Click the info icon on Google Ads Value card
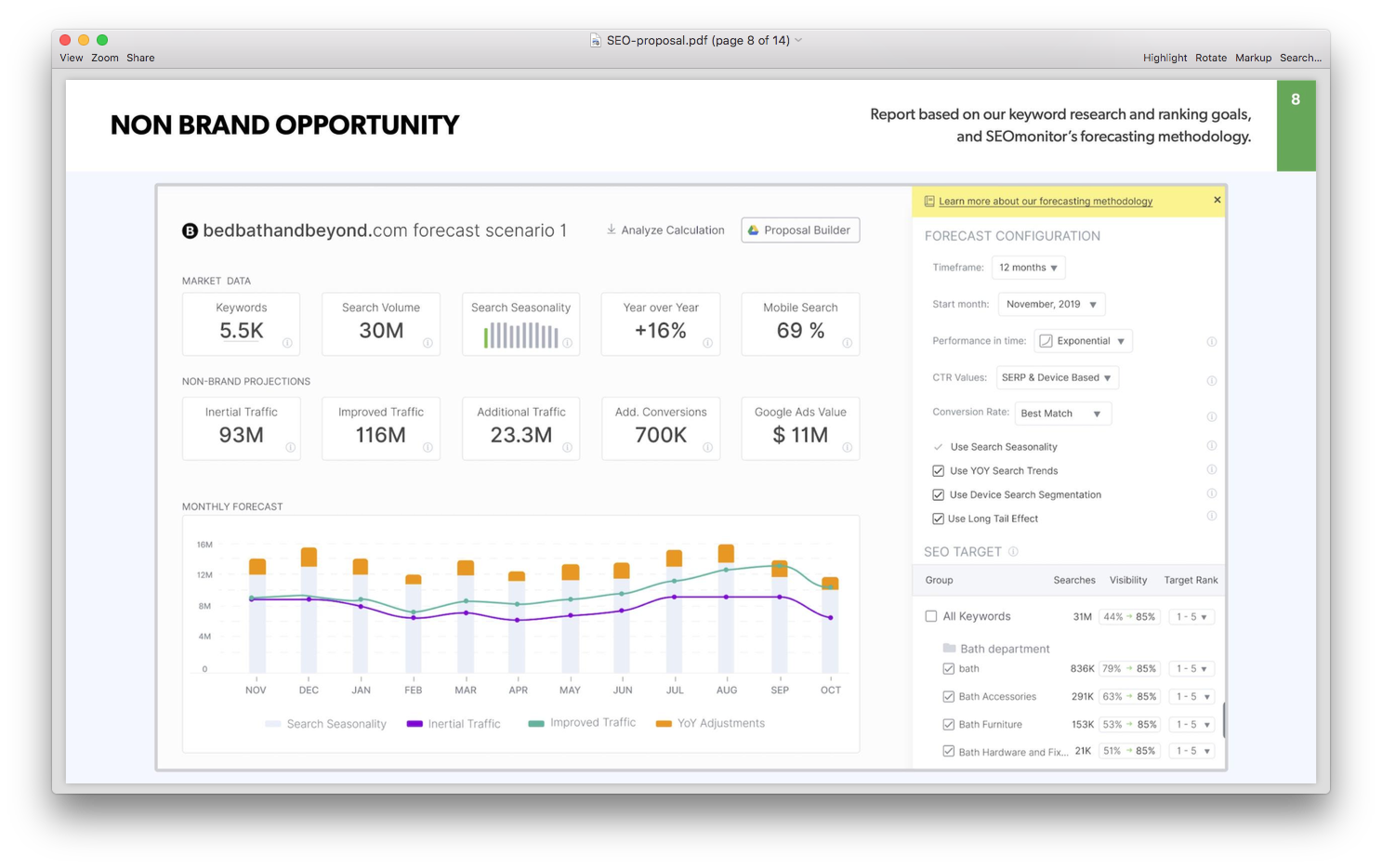Screen dimensions: 1382x868 point(847,447)
